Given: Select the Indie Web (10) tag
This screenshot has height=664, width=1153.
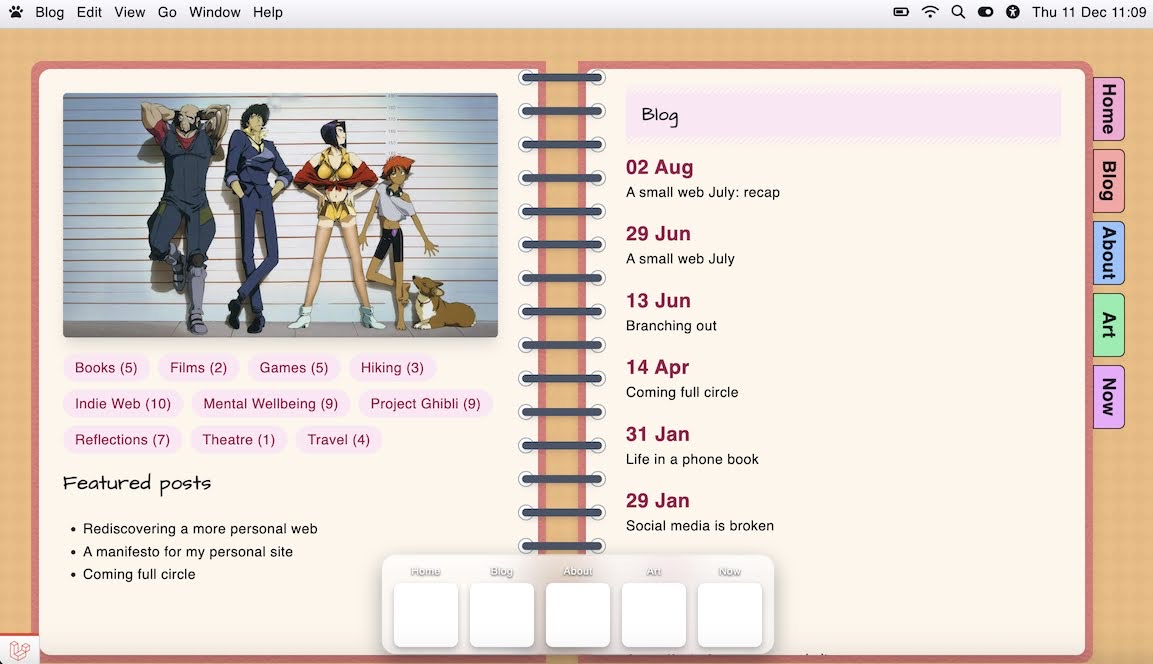Looking at the screenshot, I should (123, 404).
